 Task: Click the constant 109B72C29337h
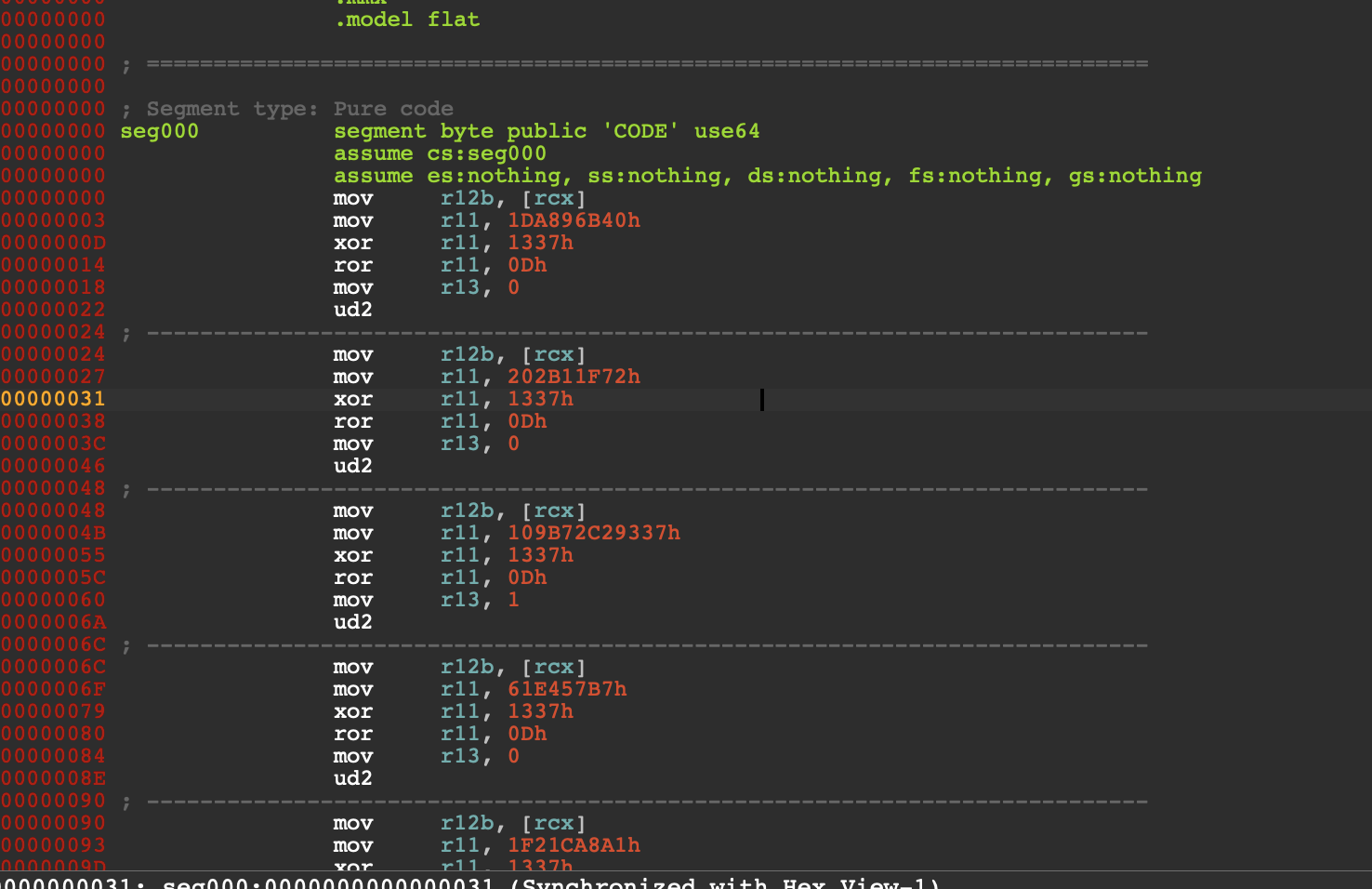593,533
